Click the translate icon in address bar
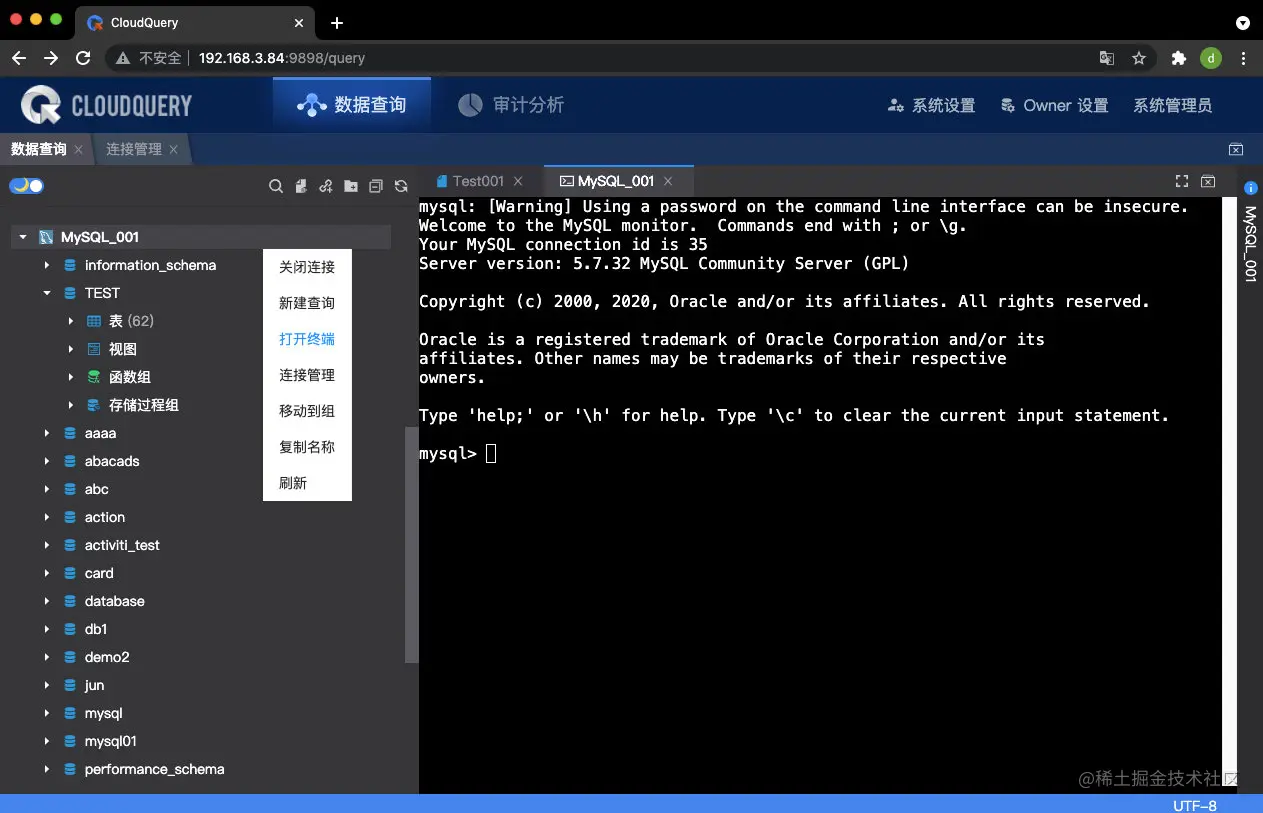Image resolution: width=1263 pixels, height=813 pixels. [x=1107, y=58]
